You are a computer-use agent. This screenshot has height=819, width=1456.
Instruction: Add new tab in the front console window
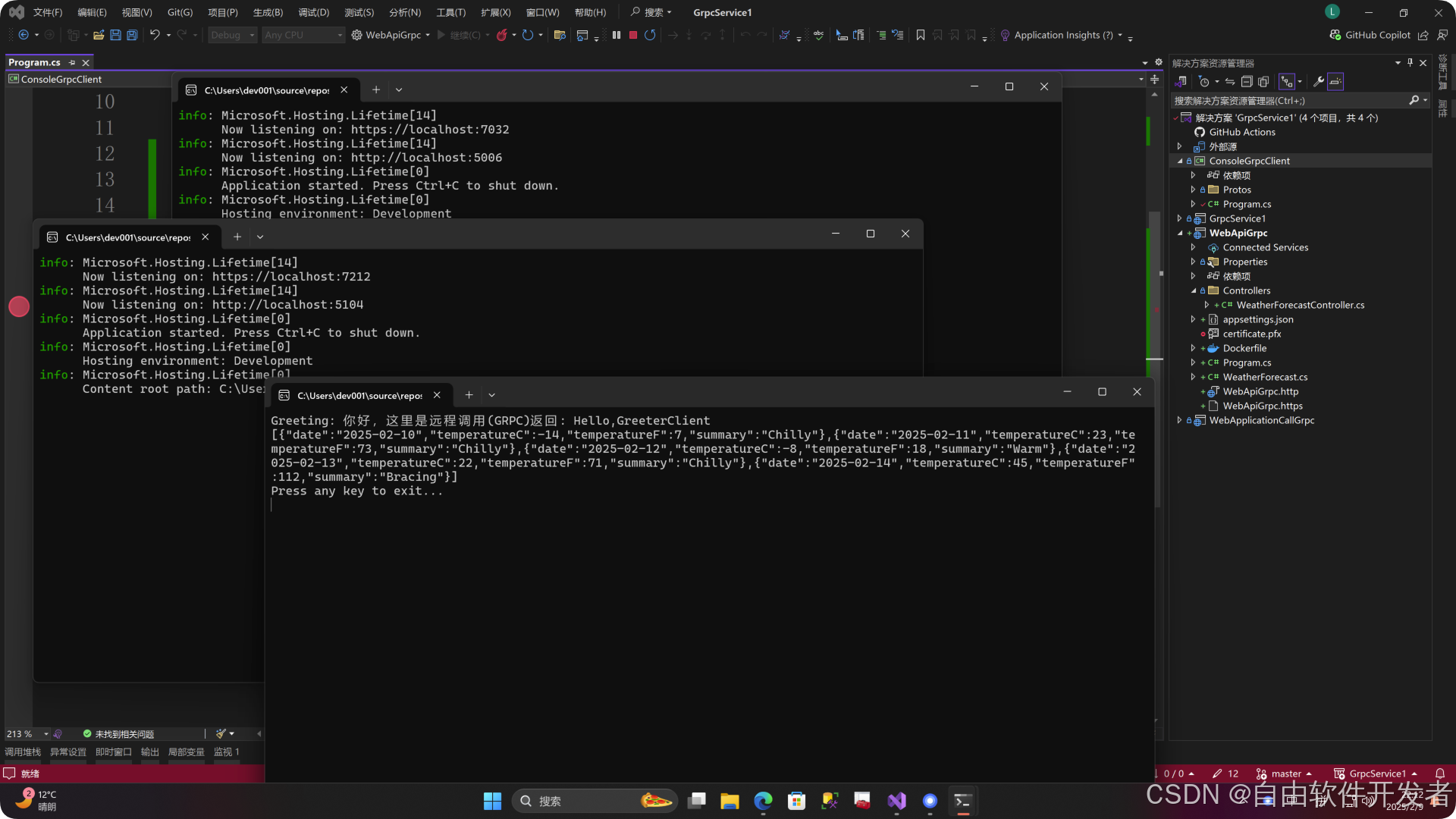tap(469, 395)
